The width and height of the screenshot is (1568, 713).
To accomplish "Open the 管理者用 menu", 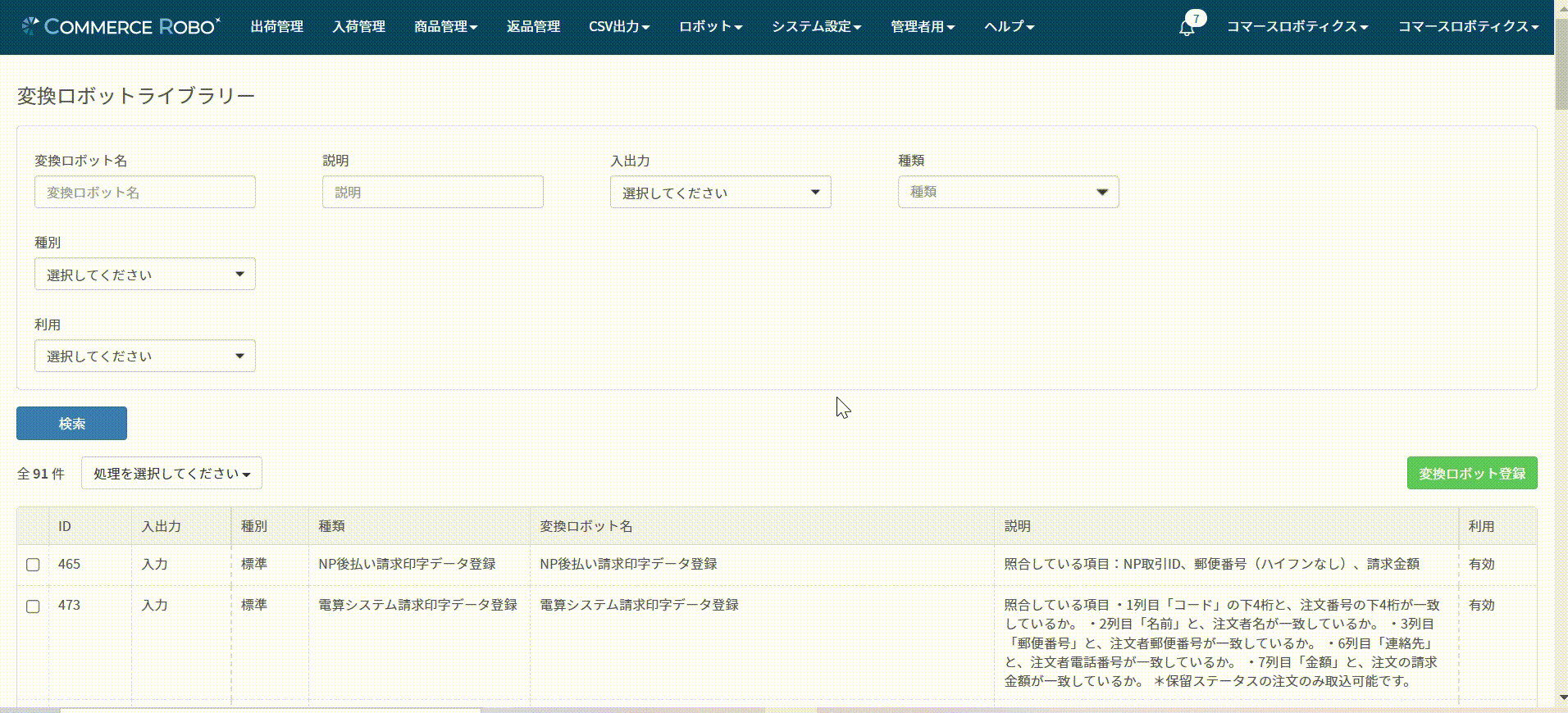I will coord(923,26).
